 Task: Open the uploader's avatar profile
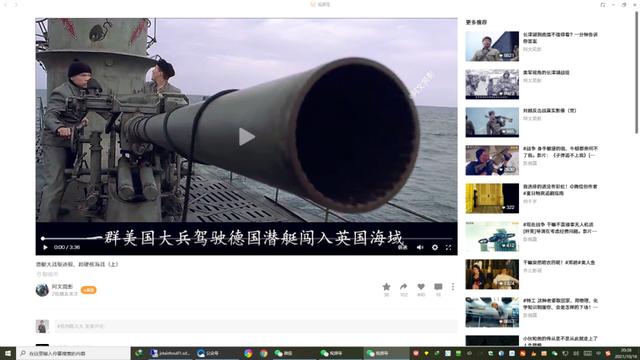tap(42, 289)
